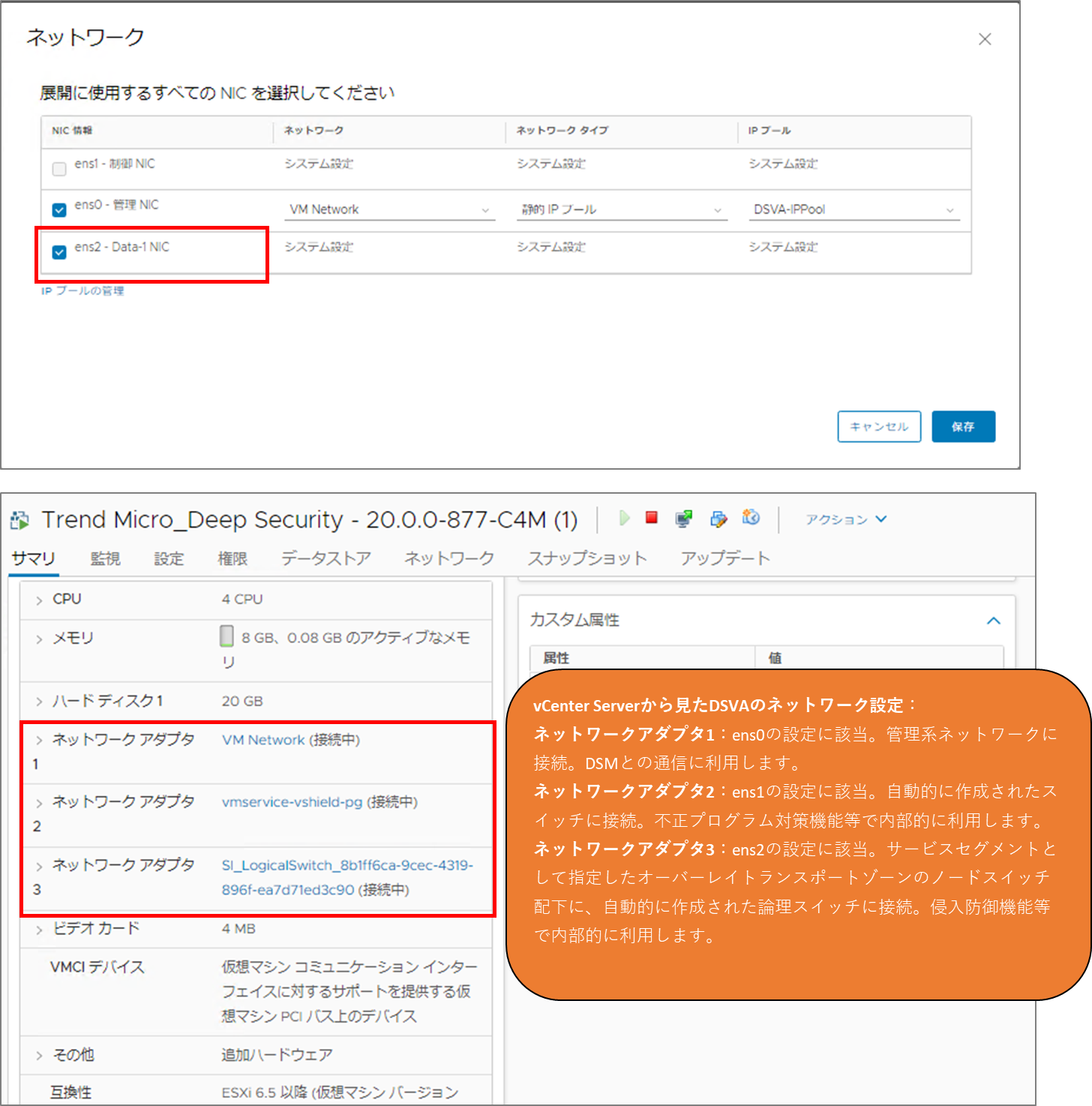Image resolution: width=1092 pixels, height=1106 pixels.
Task: Uncheck the ens0 - 管理 NIC checkbox
Action: 59,210
